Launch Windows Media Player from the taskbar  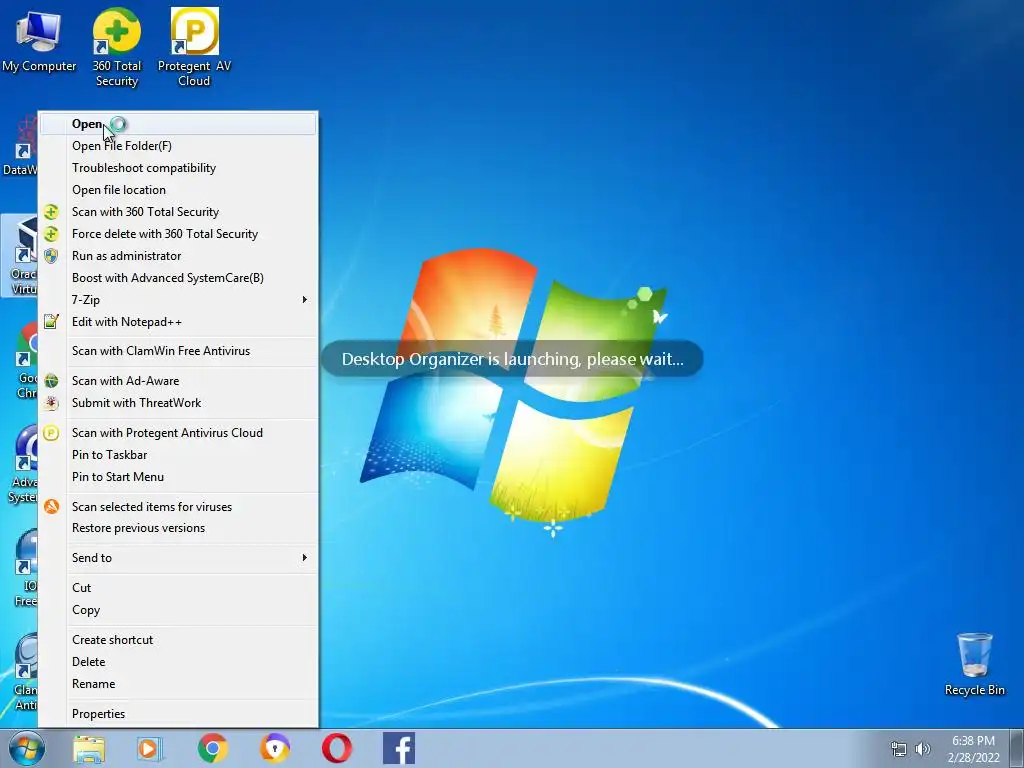[150, 748]
